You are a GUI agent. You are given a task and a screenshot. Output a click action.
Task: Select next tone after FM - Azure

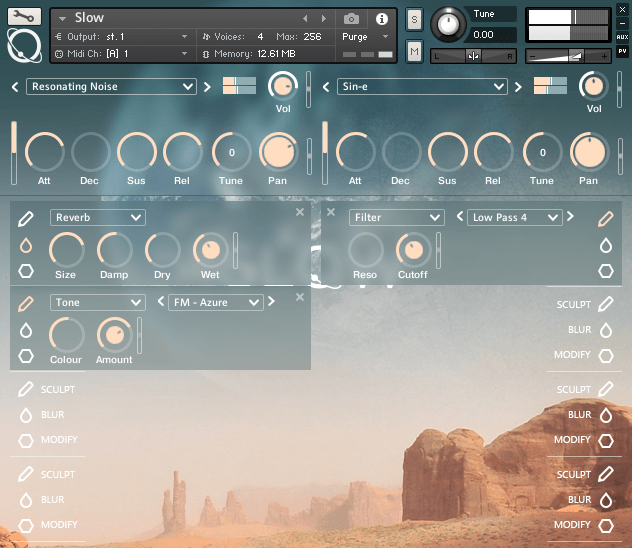pyautogui.click(x=271, y=301)
